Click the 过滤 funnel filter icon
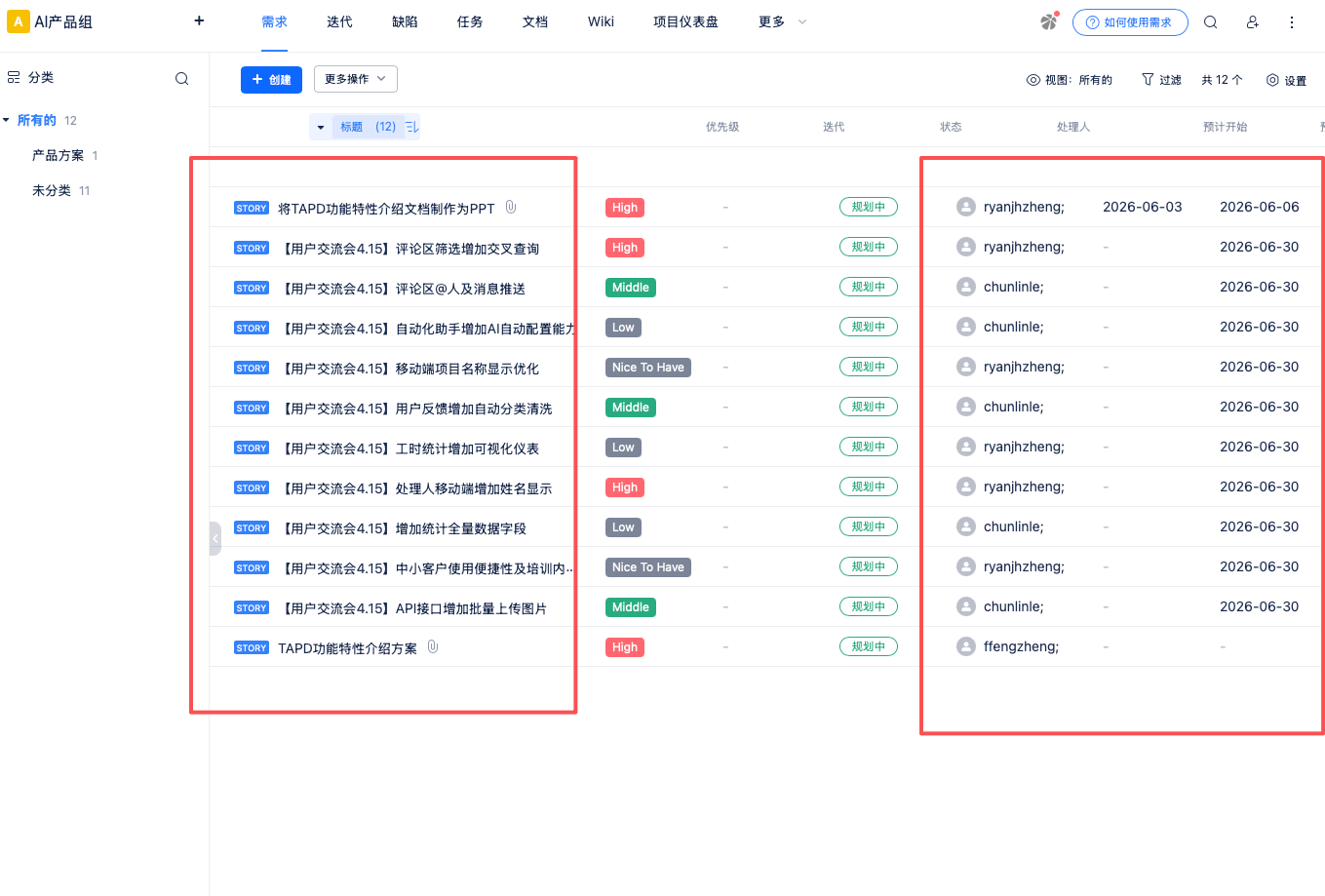This screenshot has width=1325, height=896. [1148, 80]
